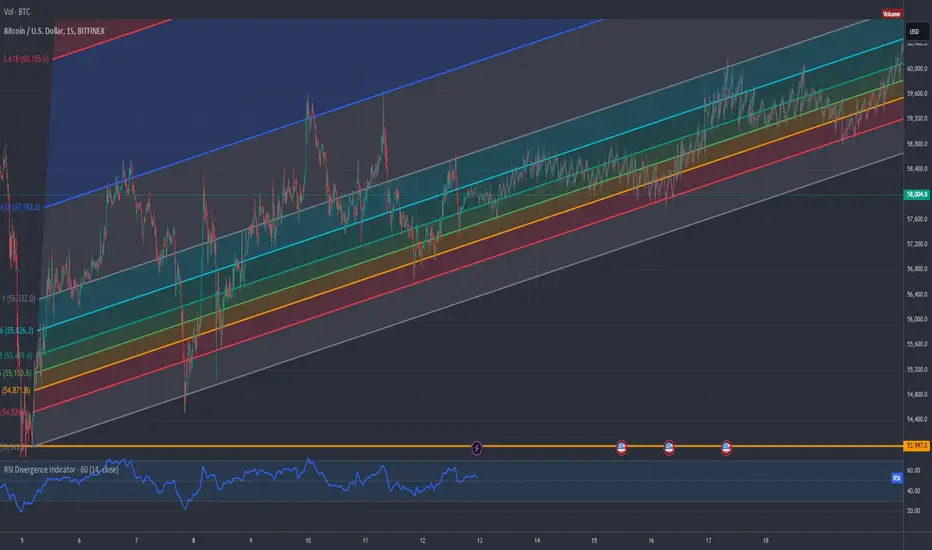The height and width of the screenshot is (550, 932).
Task: Click the US flag marker just after date 17
Action: click(x=726, y=448)
